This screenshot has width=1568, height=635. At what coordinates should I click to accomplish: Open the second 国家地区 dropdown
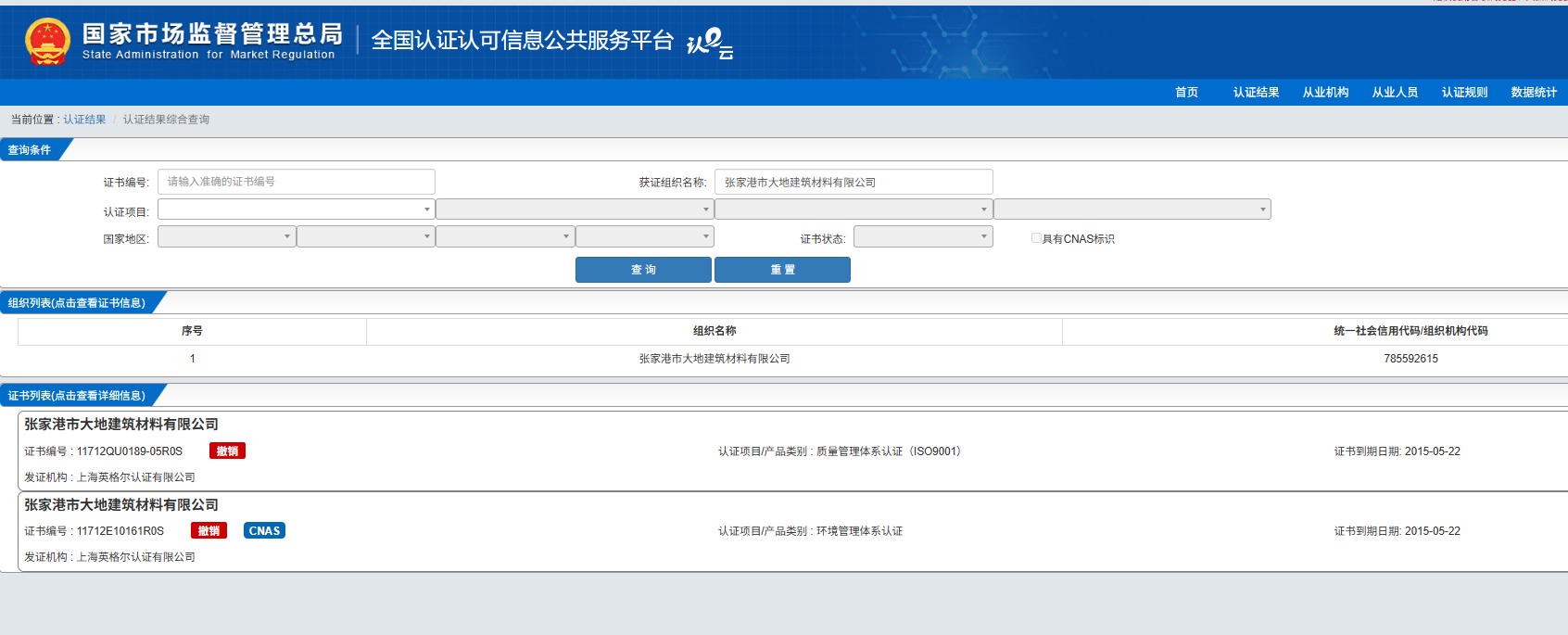click(x=366, y=236)
